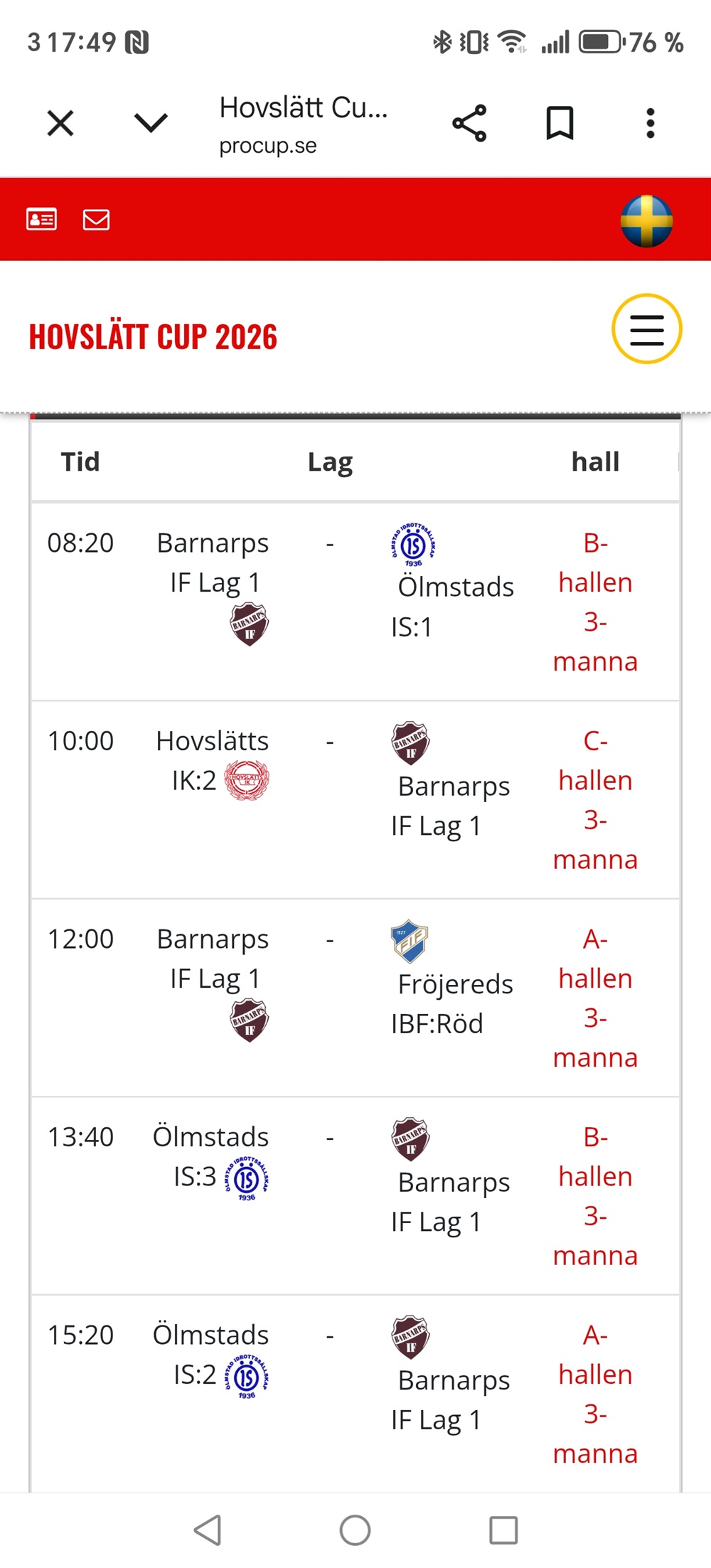Click the Ölmstads IS:1 team logo
Screen dimensions: 711x1568
[x=413, y=545]
